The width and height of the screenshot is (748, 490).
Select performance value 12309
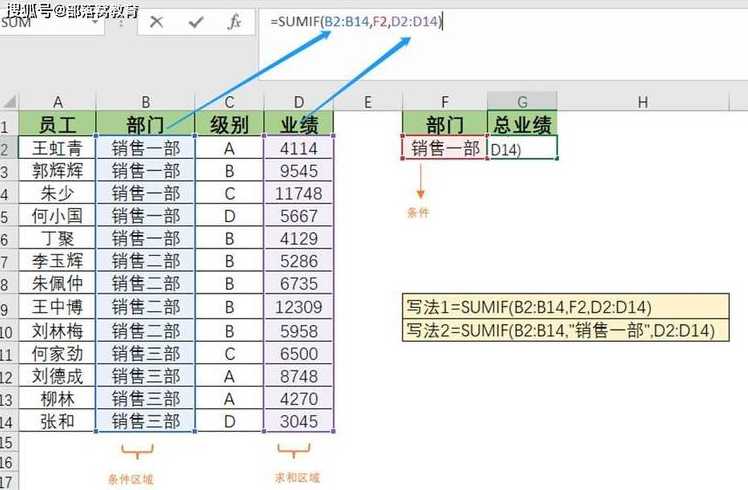(x=299, y=306)
